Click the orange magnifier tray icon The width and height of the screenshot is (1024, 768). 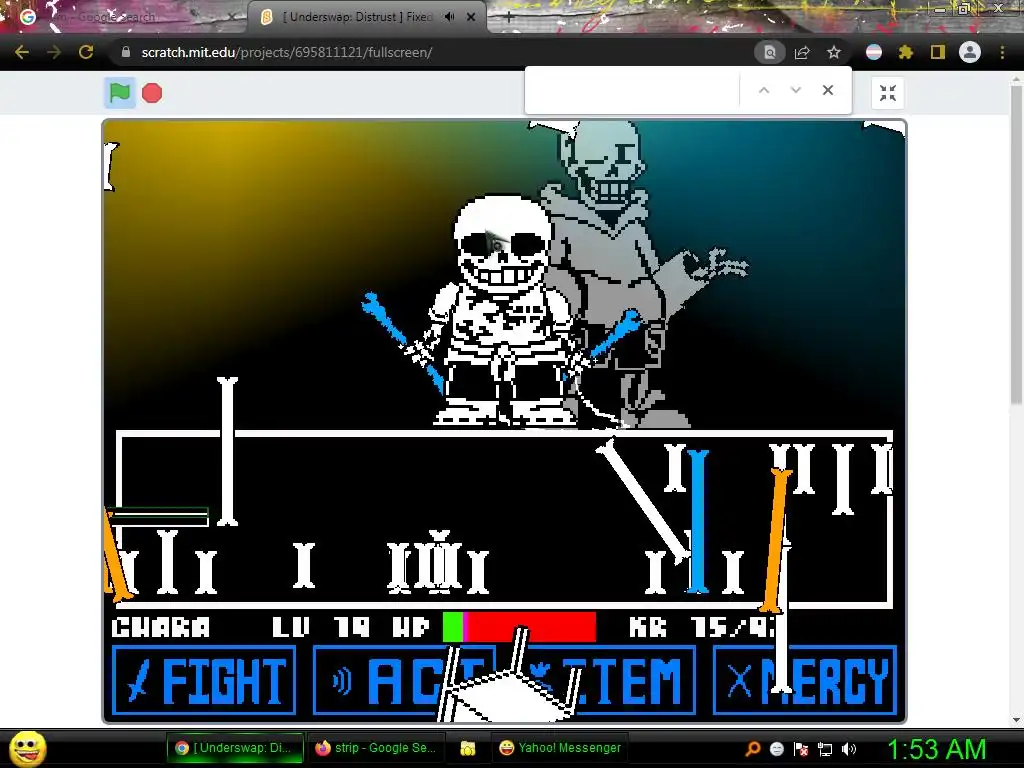pyautogui.click(x=752, y=749)
